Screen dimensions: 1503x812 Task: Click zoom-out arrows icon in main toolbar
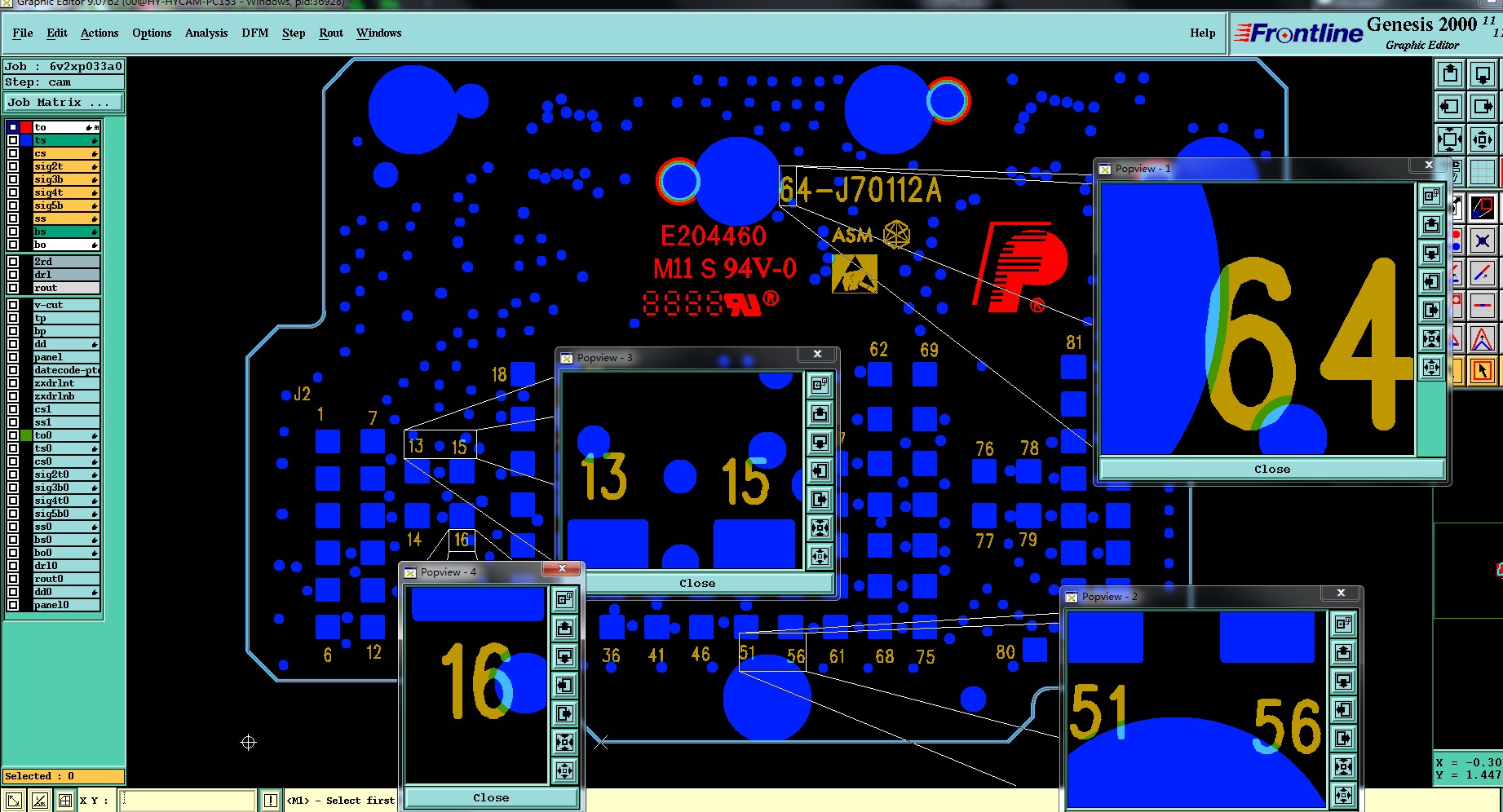[1483, 139]
